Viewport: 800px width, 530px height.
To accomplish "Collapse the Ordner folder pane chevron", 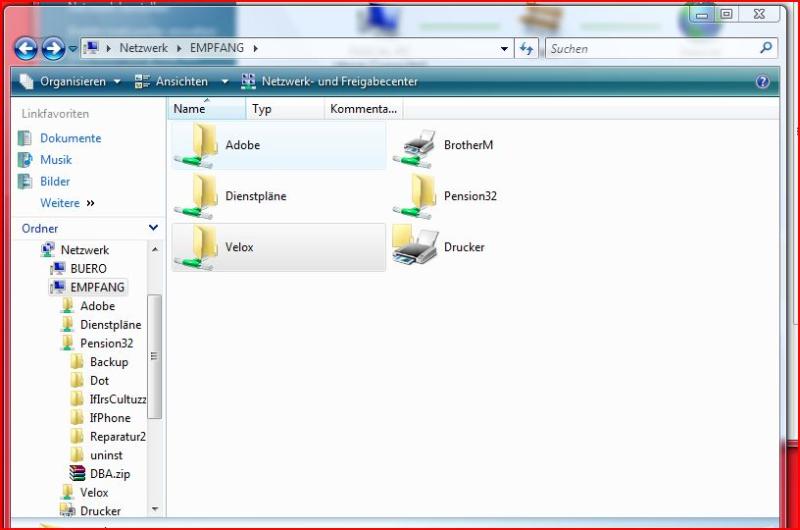I will pos(153,229).
